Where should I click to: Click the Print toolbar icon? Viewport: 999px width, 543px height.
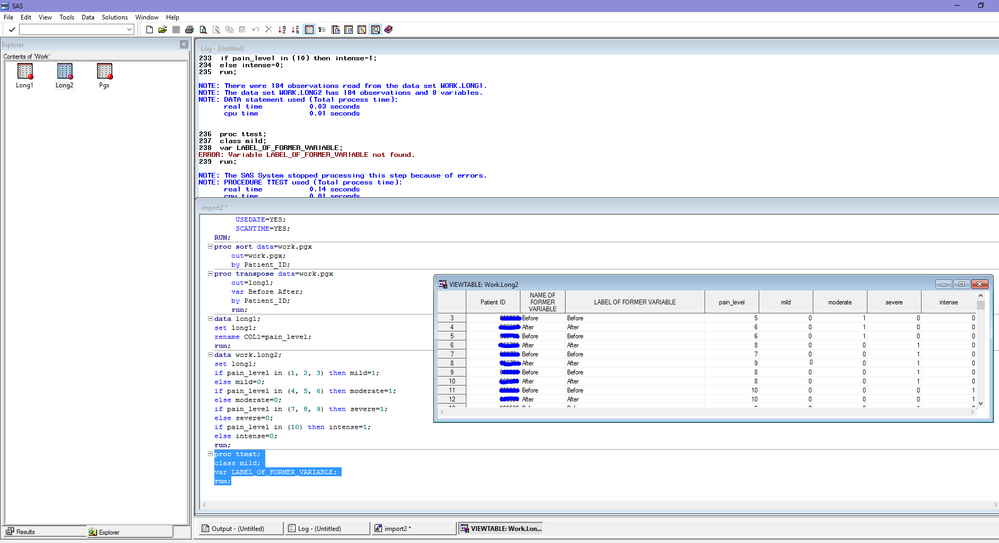(x=189, y=29)
